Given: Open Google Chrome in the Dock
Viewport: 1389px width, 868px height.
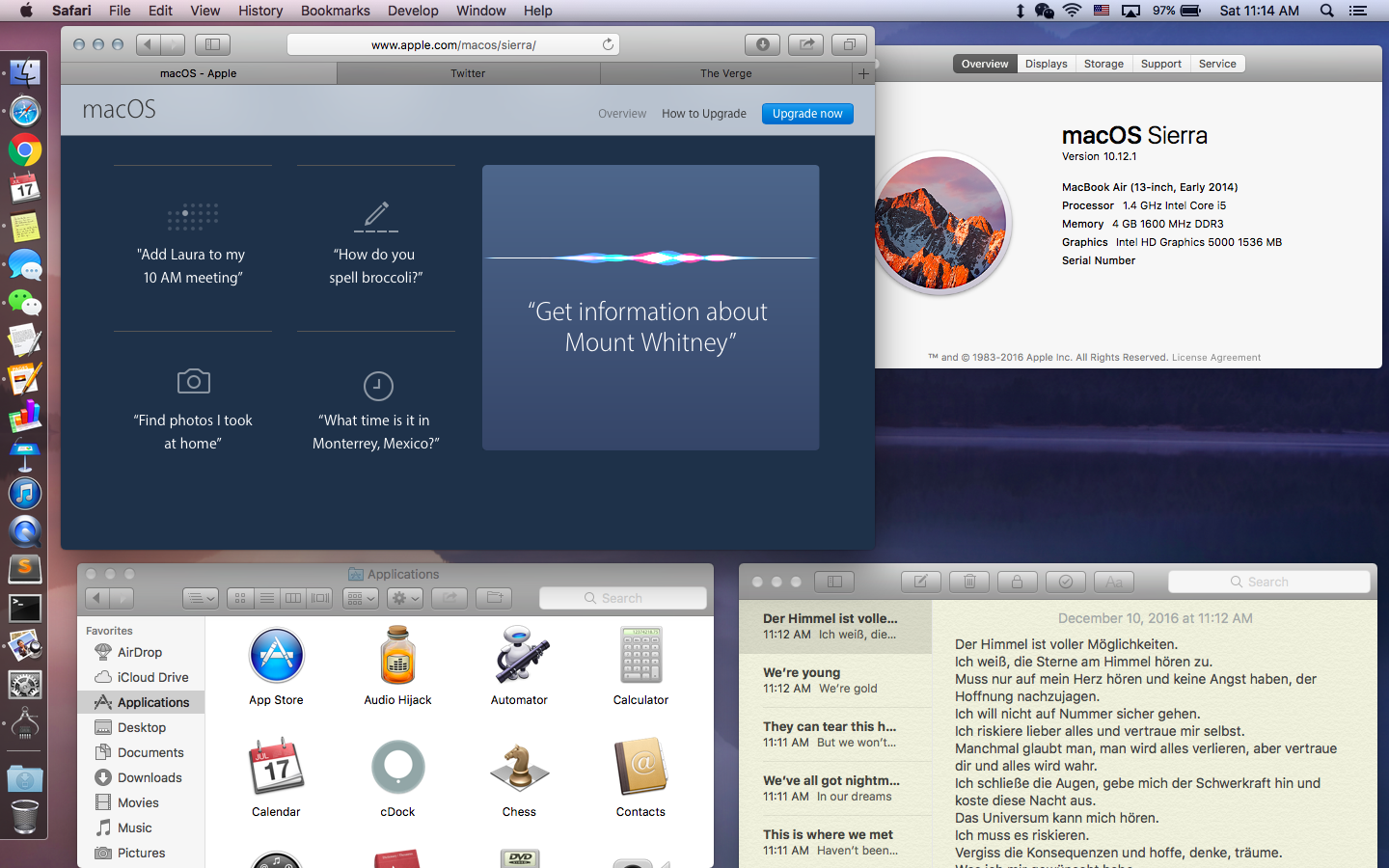Looking at the screenshot, I should (x=25, y=150).
